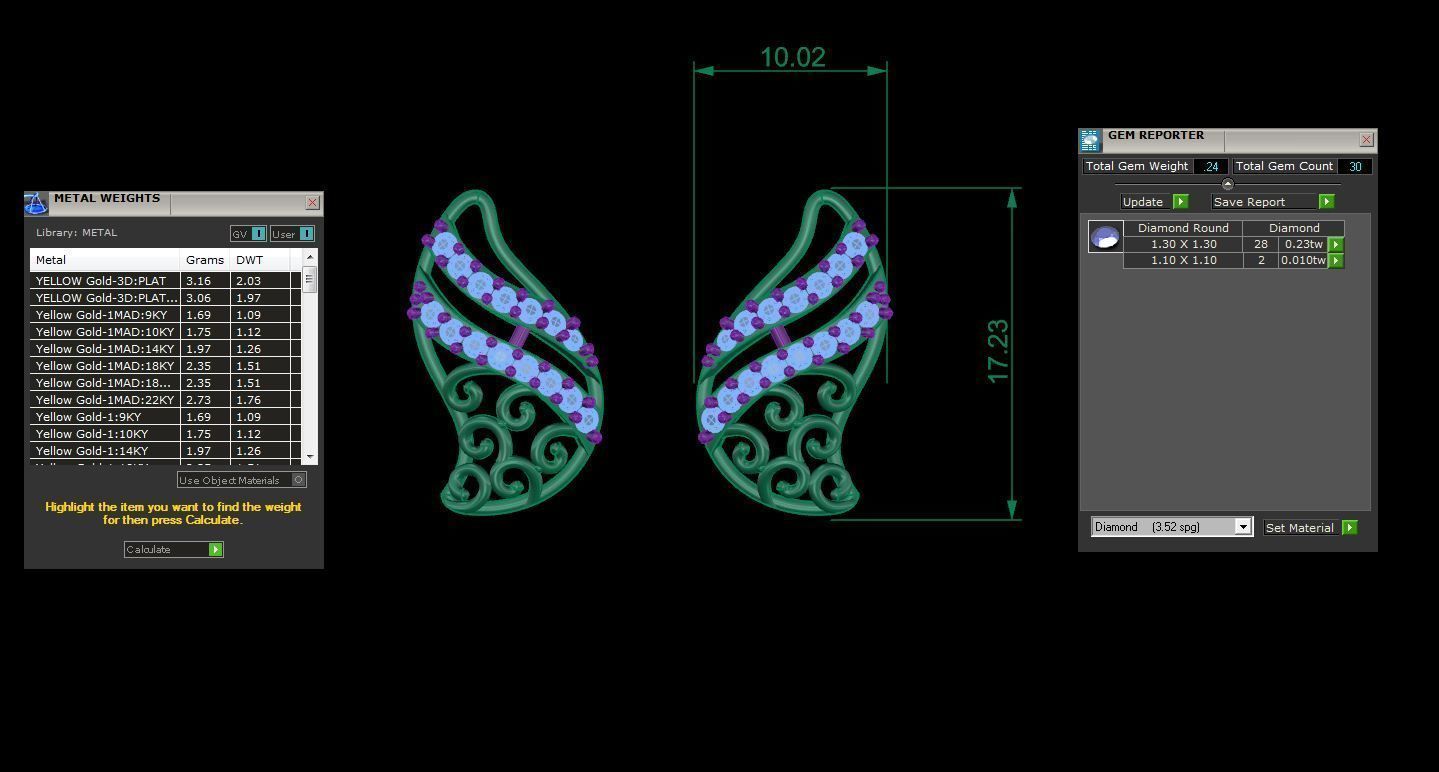
Task: Select the Yellow Gold-1MAD:10KY row
Action: (x=165, y=332)
